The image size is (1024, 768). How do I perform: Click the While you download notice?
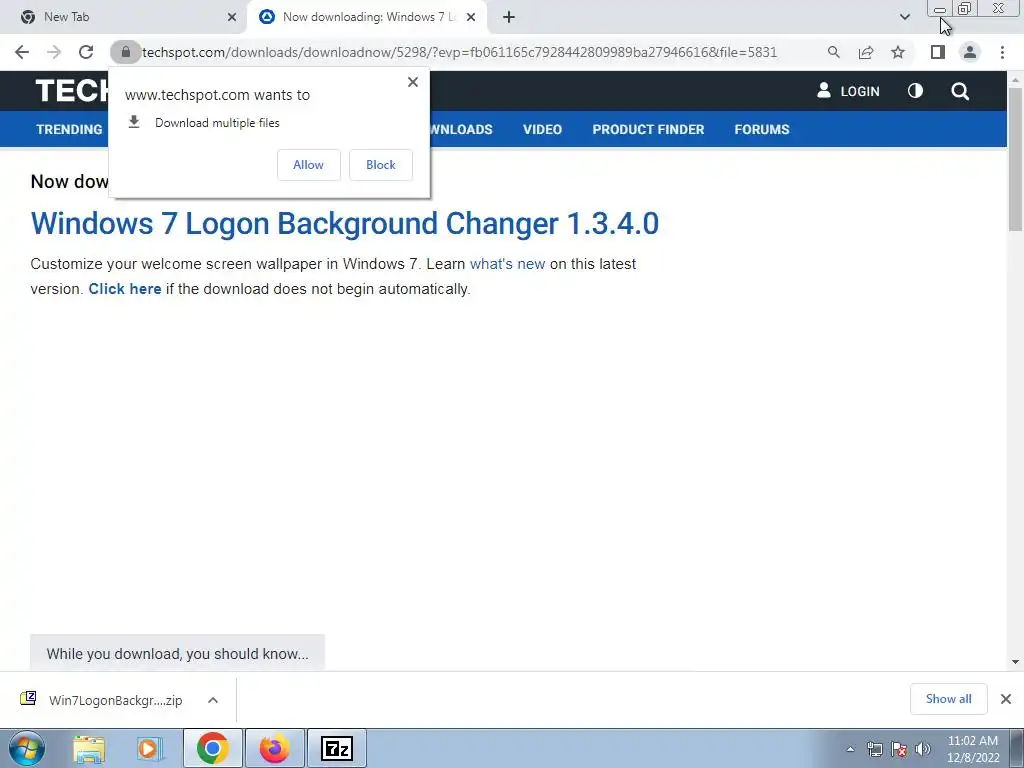click(177, 653)
